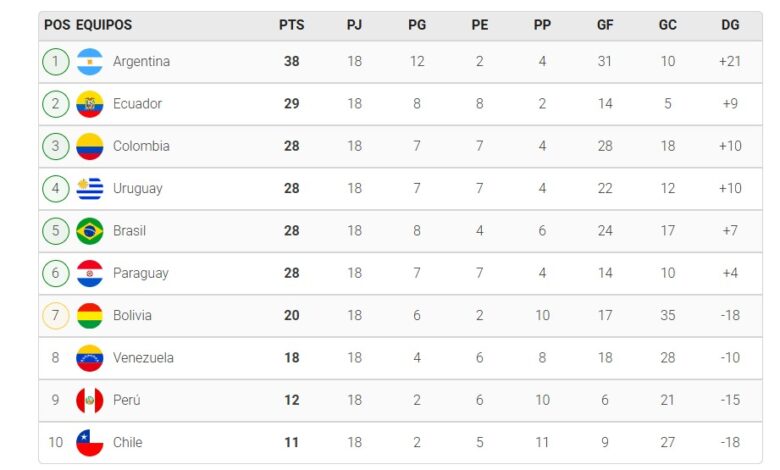Click the Brasil flag icon

[x=90, y=231]
